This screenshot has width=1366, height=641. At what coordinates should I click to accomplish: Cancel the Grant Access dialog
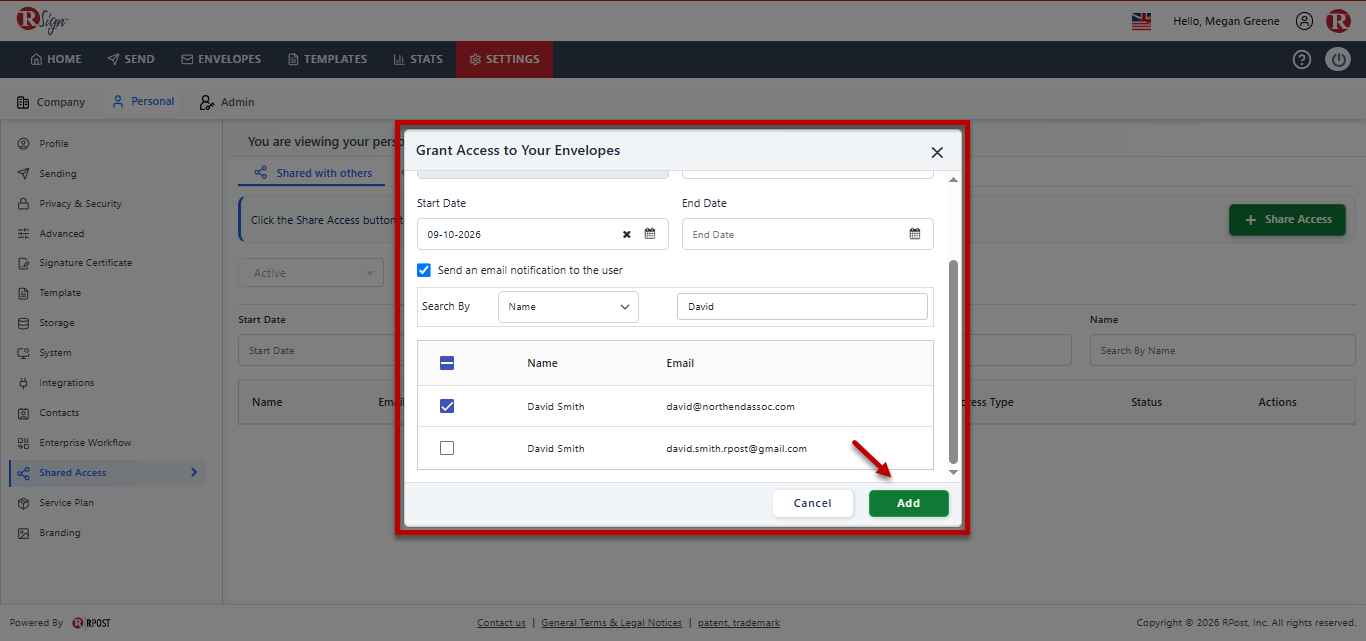[x=812, y=503]
